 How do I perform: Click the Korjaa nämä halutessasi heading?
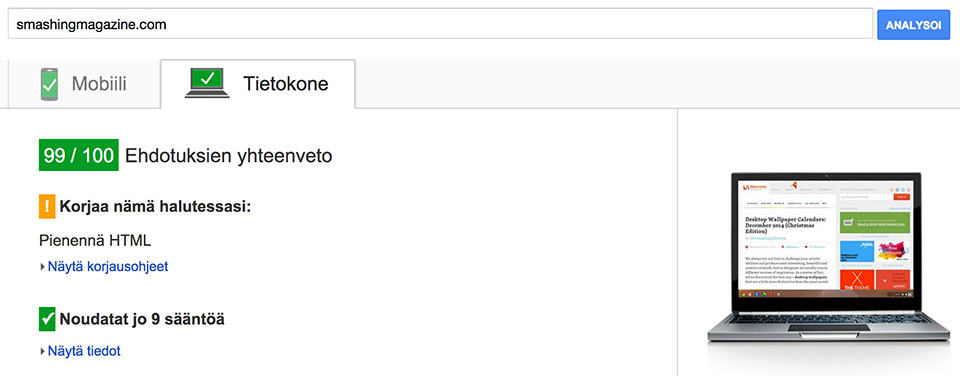tap(156, 207)
